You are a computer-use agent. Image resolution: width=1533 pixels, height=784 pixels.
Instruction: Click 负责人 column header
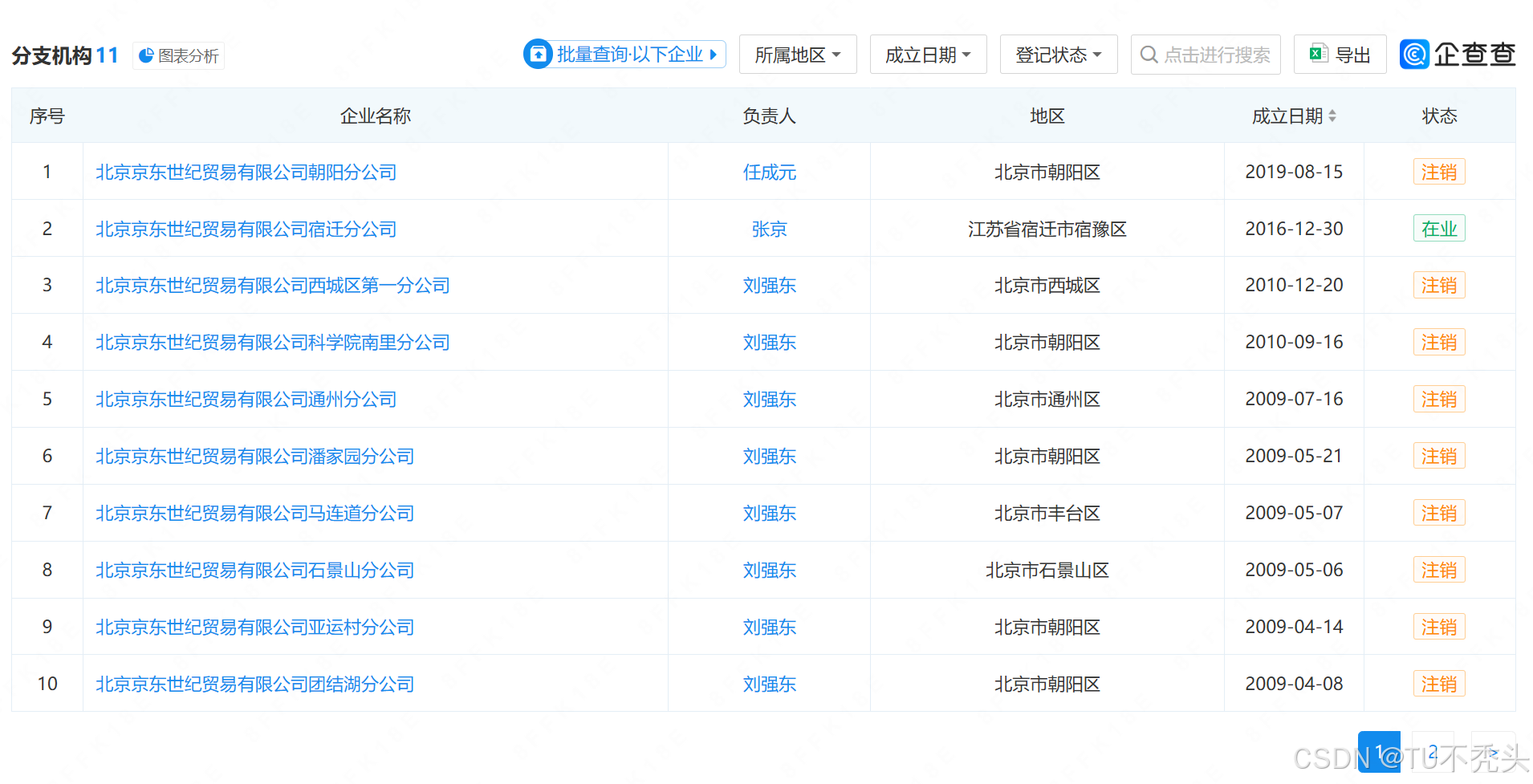[x=769, y=116]
